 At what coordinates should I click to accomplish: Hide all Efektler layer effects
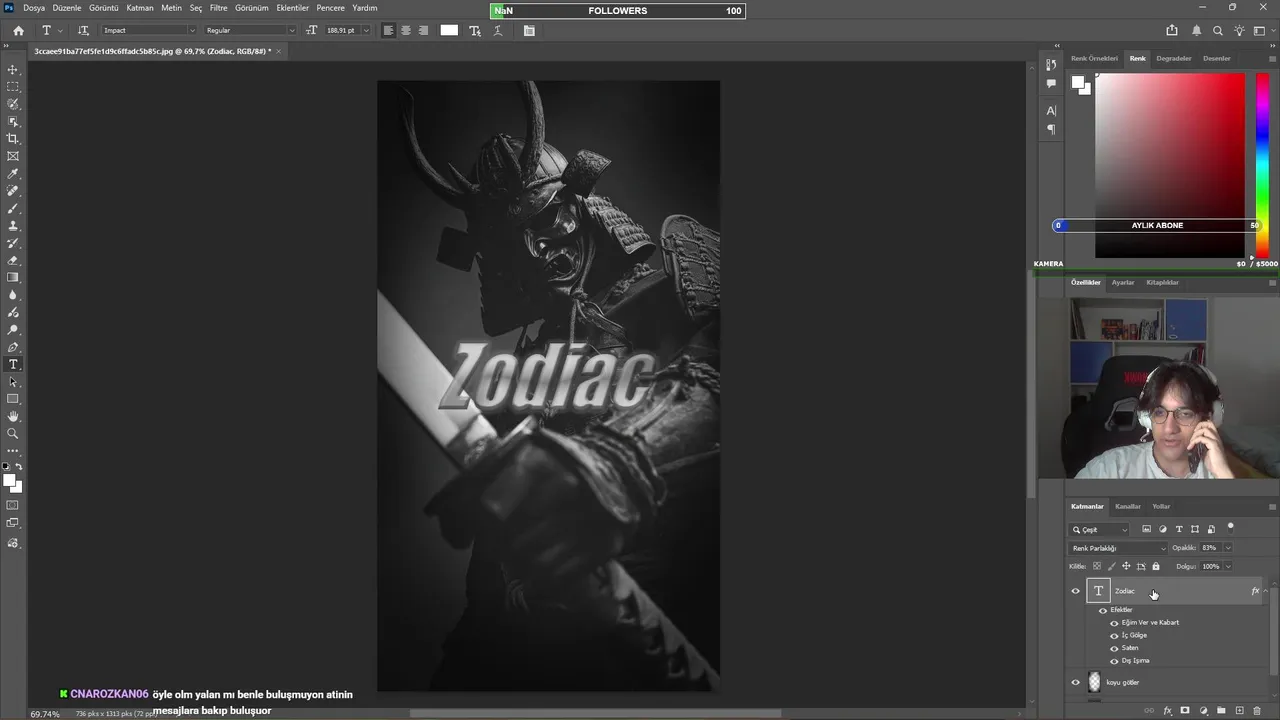coord(1103,610)
